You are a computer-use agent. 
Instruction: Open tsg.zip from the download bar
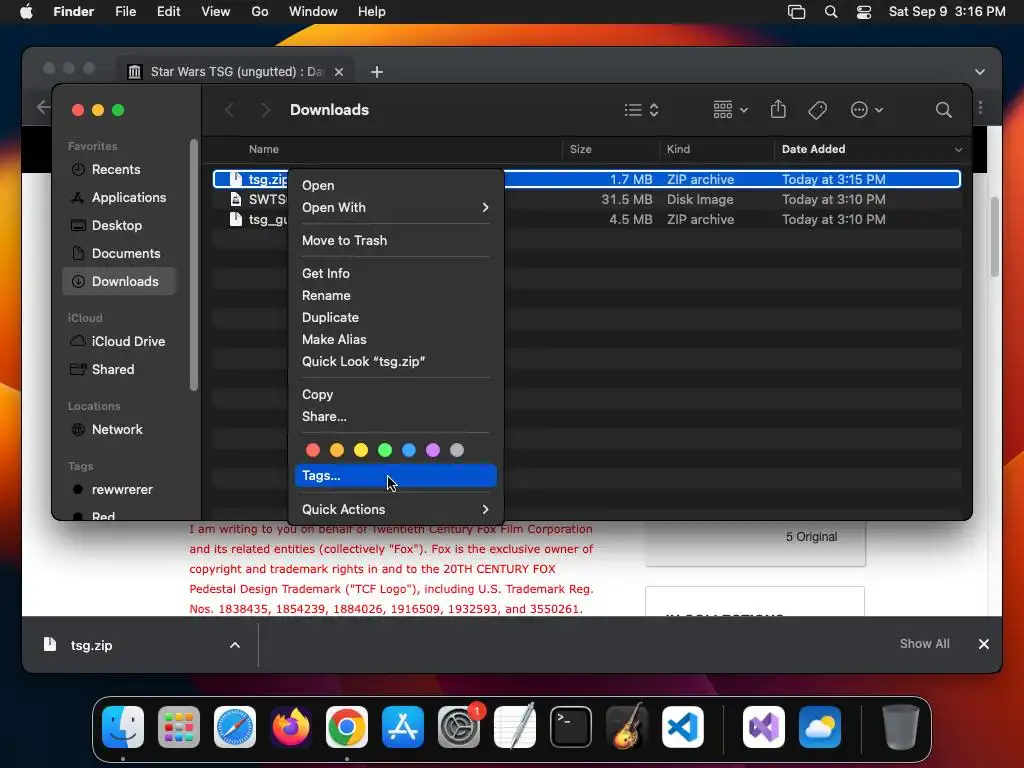pyautogui.click(x=91, y=645)
